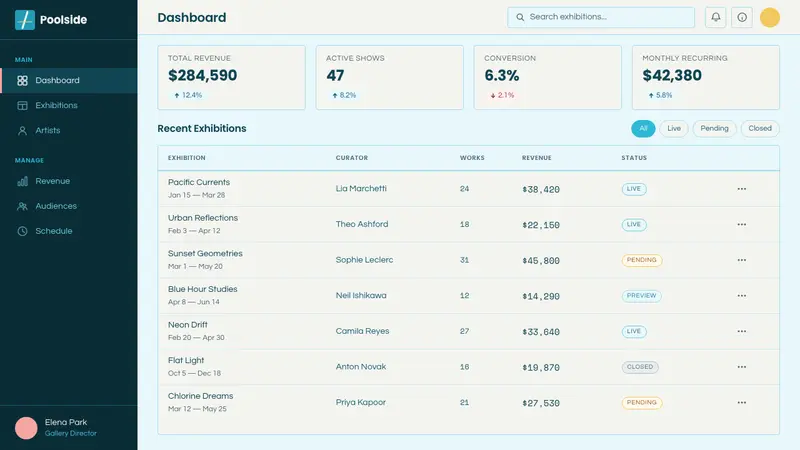
Task: Open the Urban Reflections exhibition
Action: click(203, 218)
